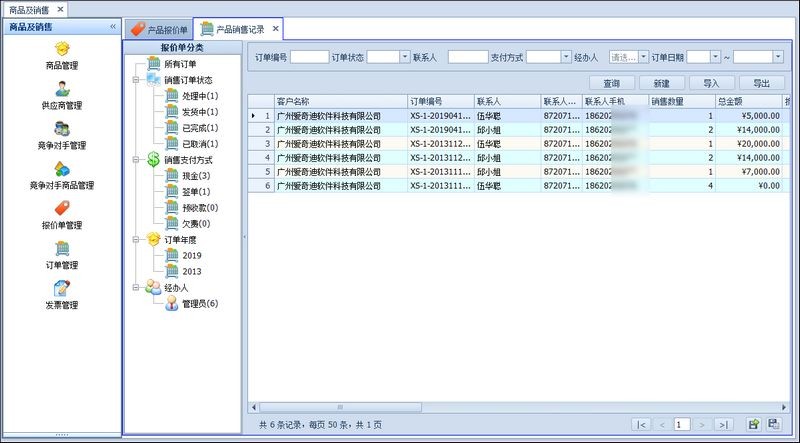Open 竞争对手管理 module
Image resolution: width=800 pixels, height=443 pixels.
(62, 135)
